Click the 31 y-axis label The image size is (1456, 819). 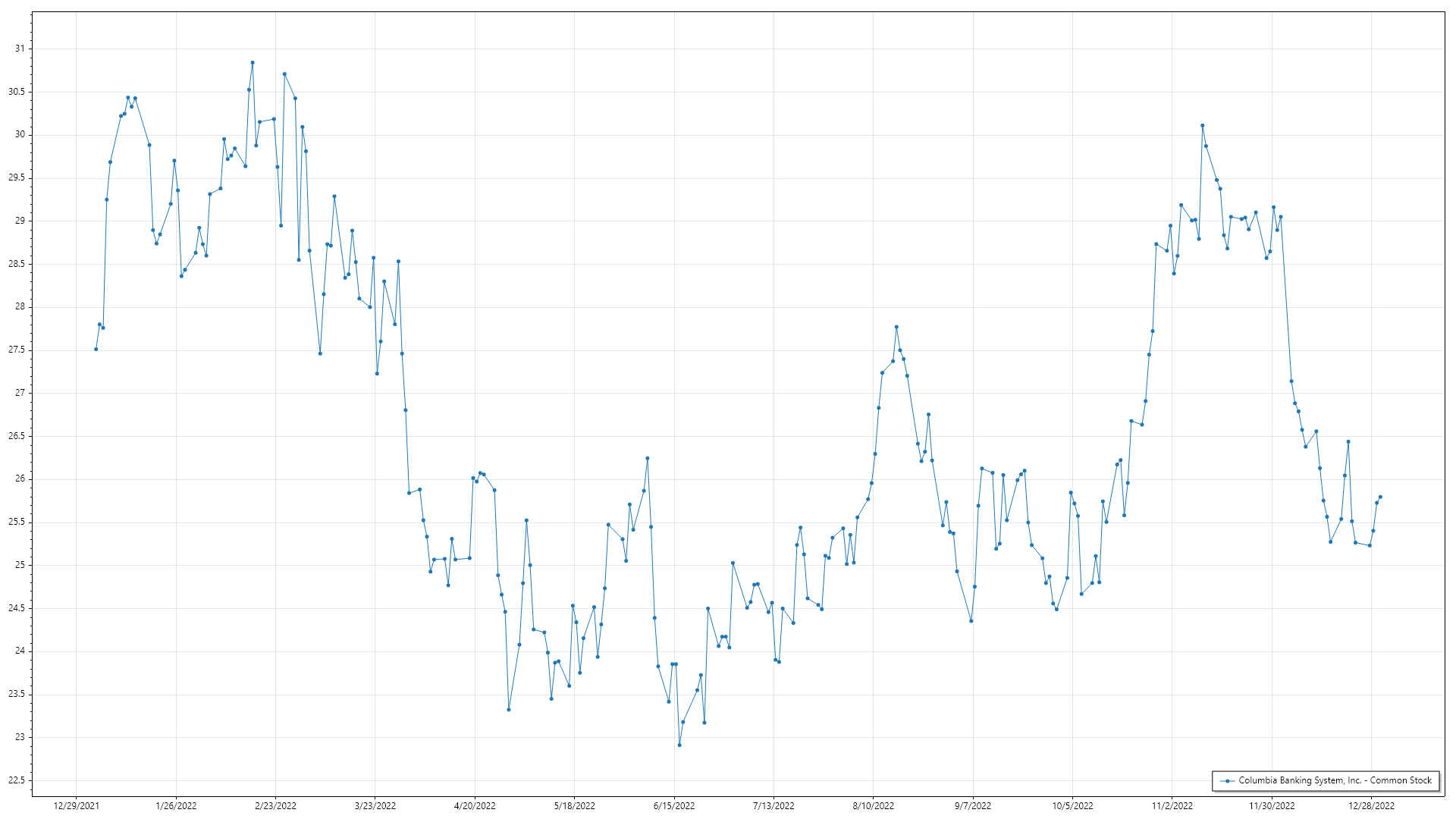(20, 49)
